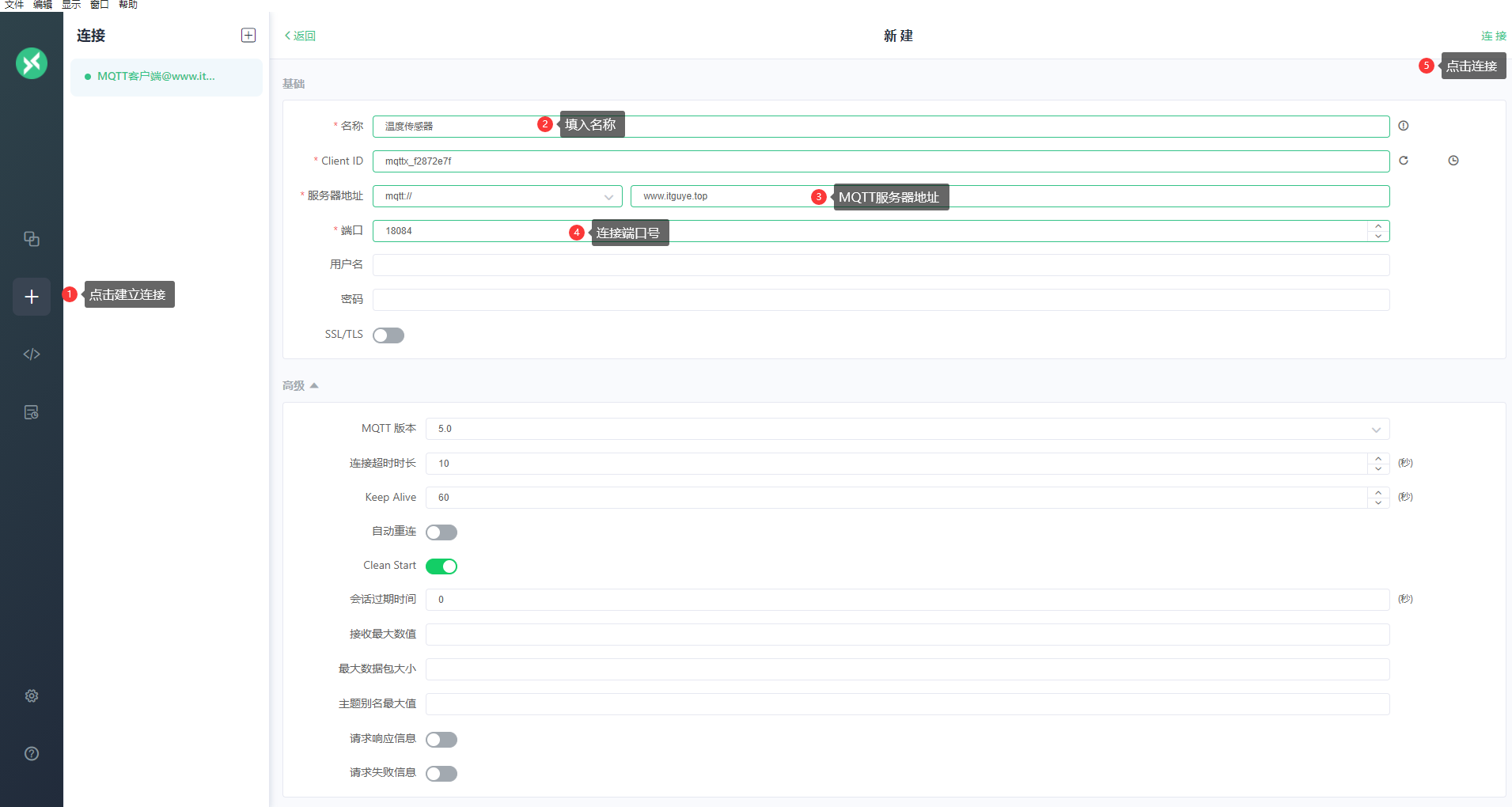Click 连接 button at top right
This screenshot has height=807, width=1512.
coord(1494,36)
